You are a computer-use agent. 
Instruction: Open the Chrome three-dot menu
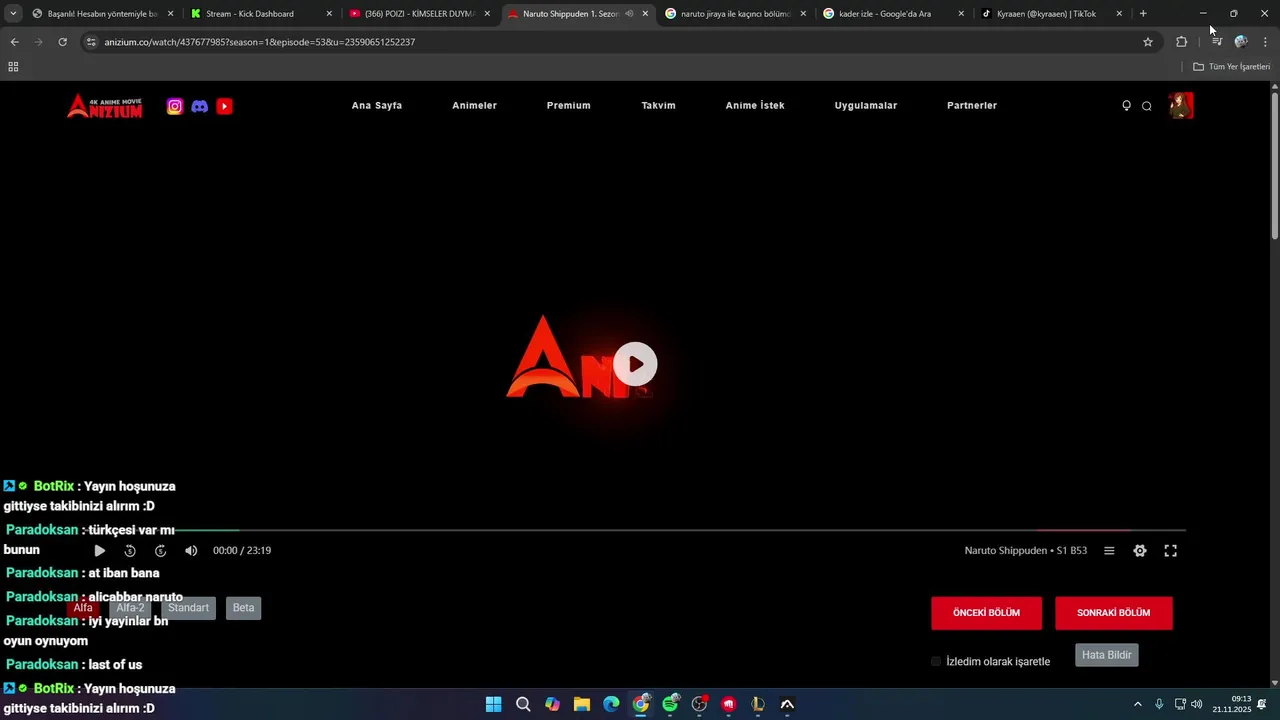1266,42
